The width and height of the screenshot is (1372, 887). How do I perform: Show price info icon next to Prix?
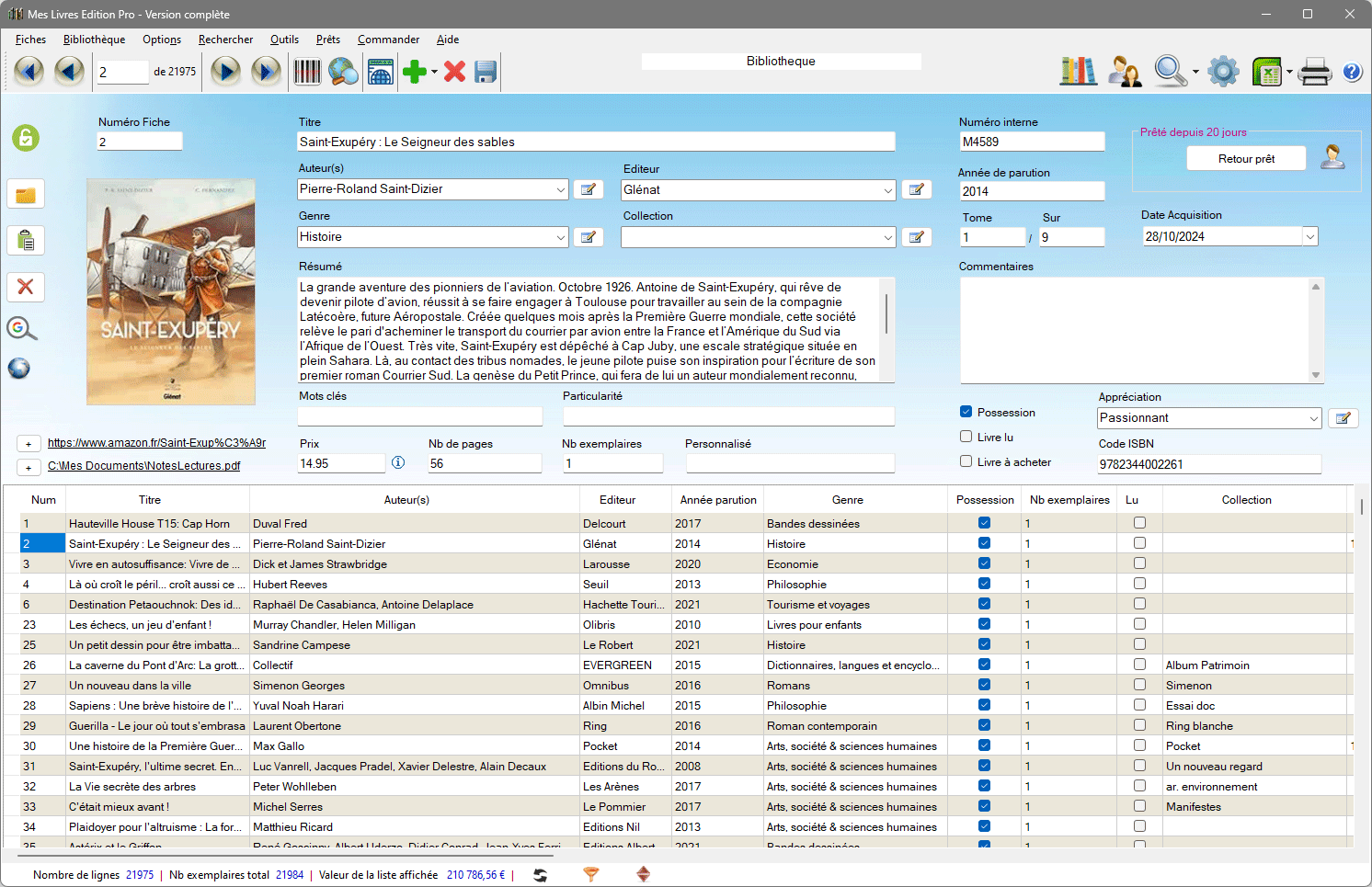(398, 462)
